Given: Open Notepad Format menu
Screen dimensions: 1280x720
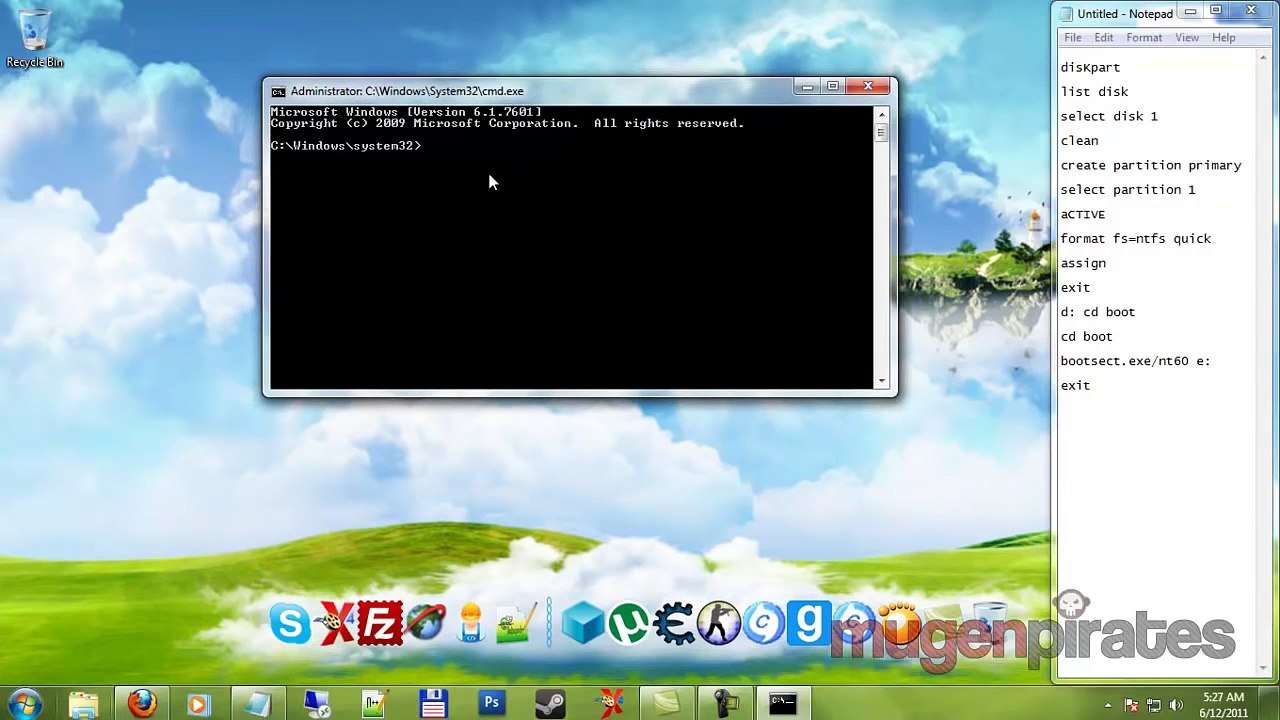Looking at the screenshot, I should pos(1144,38).
